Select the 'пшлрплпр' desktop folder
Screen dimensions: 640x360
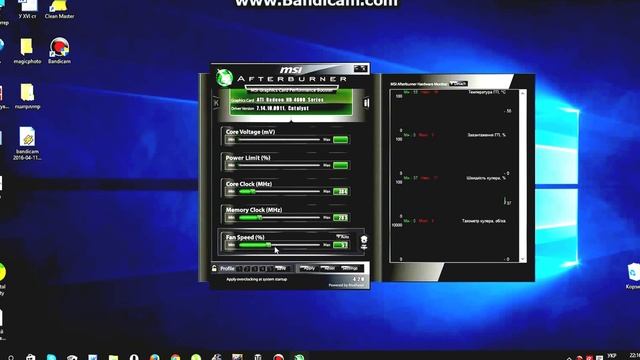pyautogui.click(x=27, y=96)
